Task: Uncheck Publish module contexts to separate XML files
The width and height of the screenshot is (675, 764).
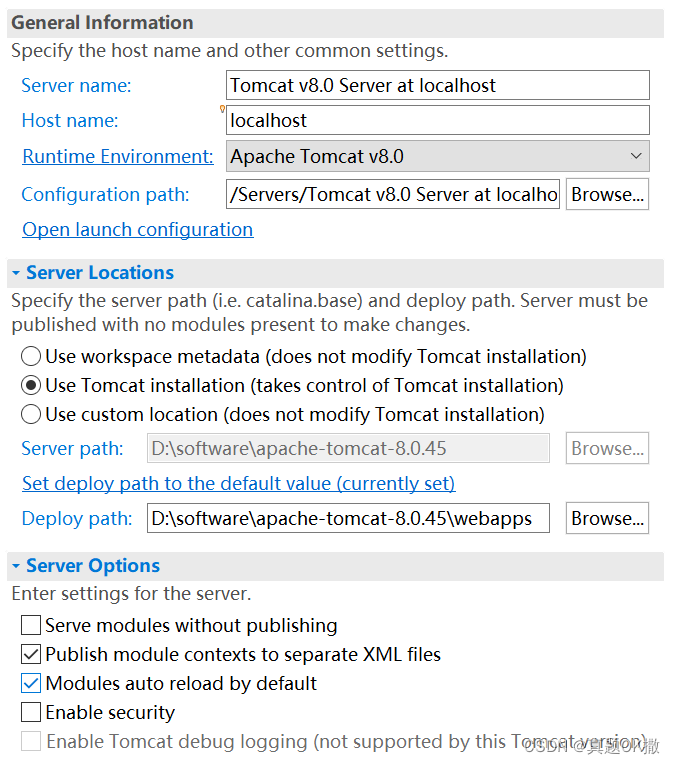Action: [x=31, y=654]
